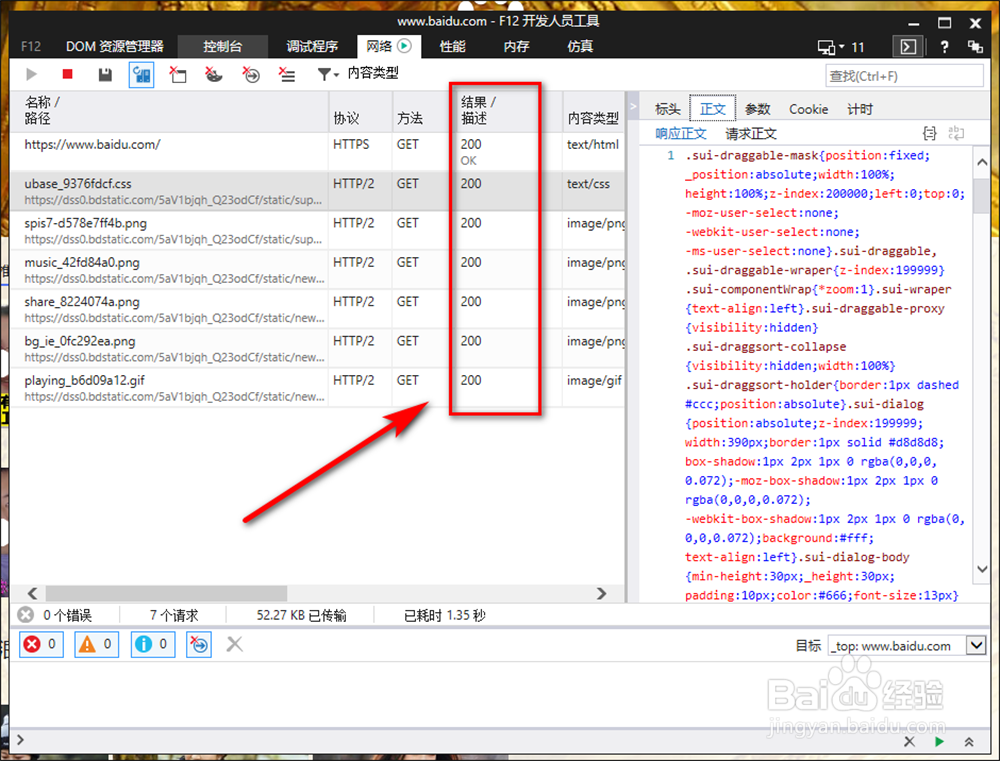The height and width of the screenshot is (761, 1000).
Task: Focus the 查找(Ctrl+F) search box
Action: pos(904,76)
